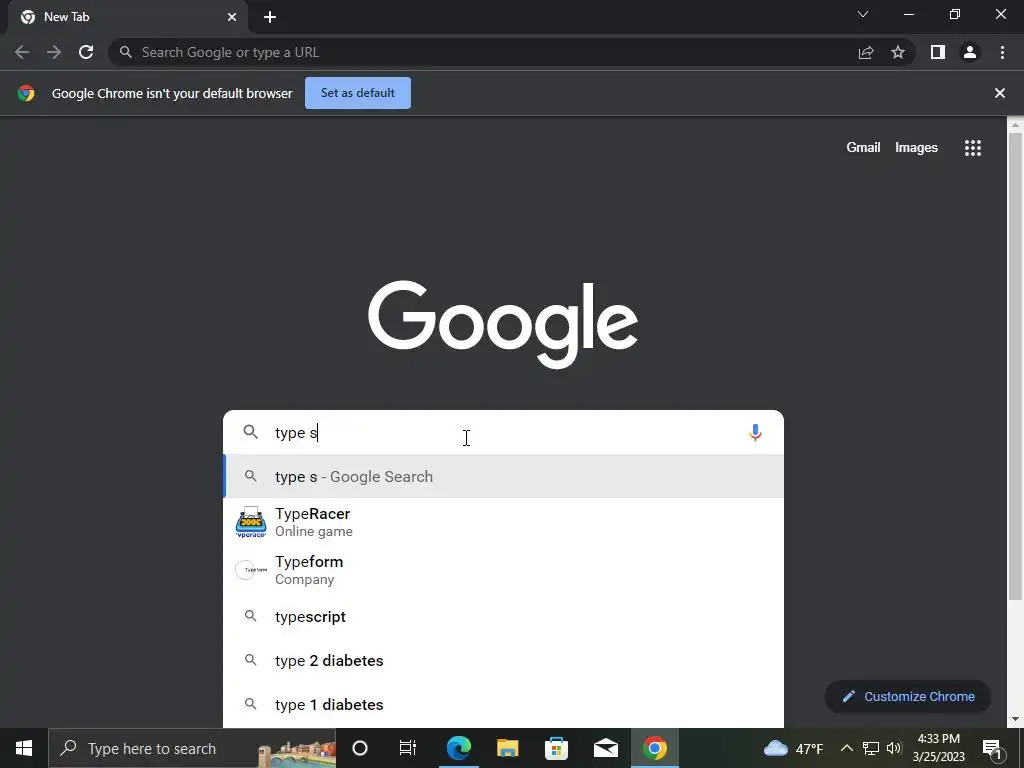Open Cortana circle icon in taskbar
Screen dimensions: 1024x768
point(360,748)
